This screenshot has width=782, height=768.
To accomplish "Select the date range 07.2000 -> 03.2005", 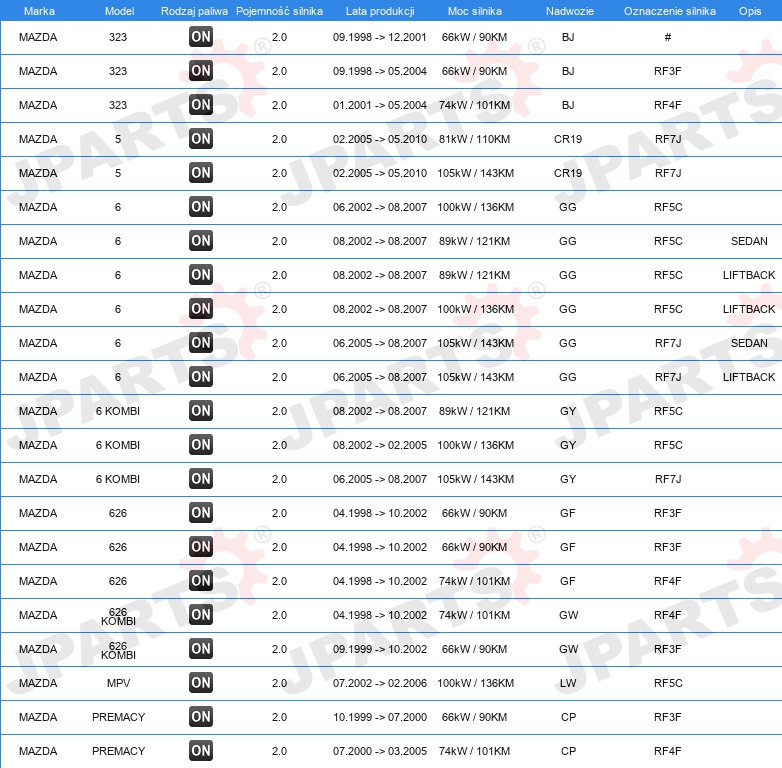I will coord(380,751).
